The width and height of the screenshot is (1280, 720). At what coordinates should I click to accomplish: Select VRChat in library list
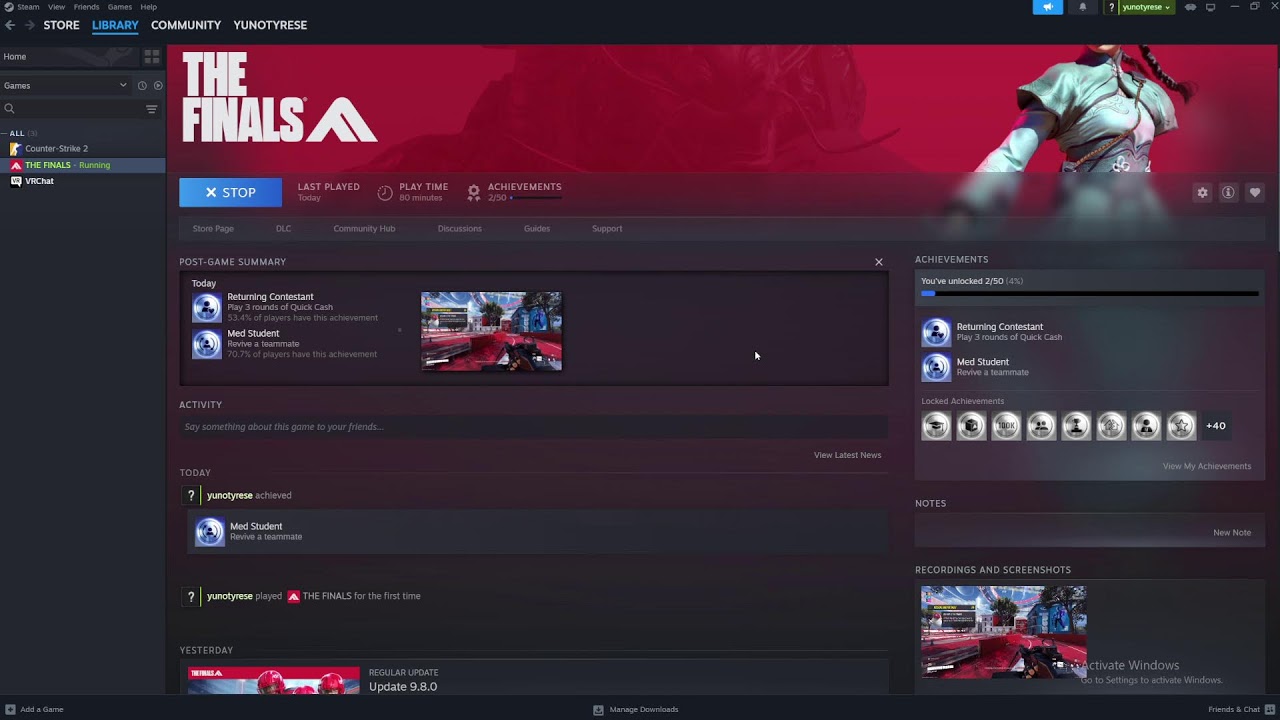coord(39,181)
